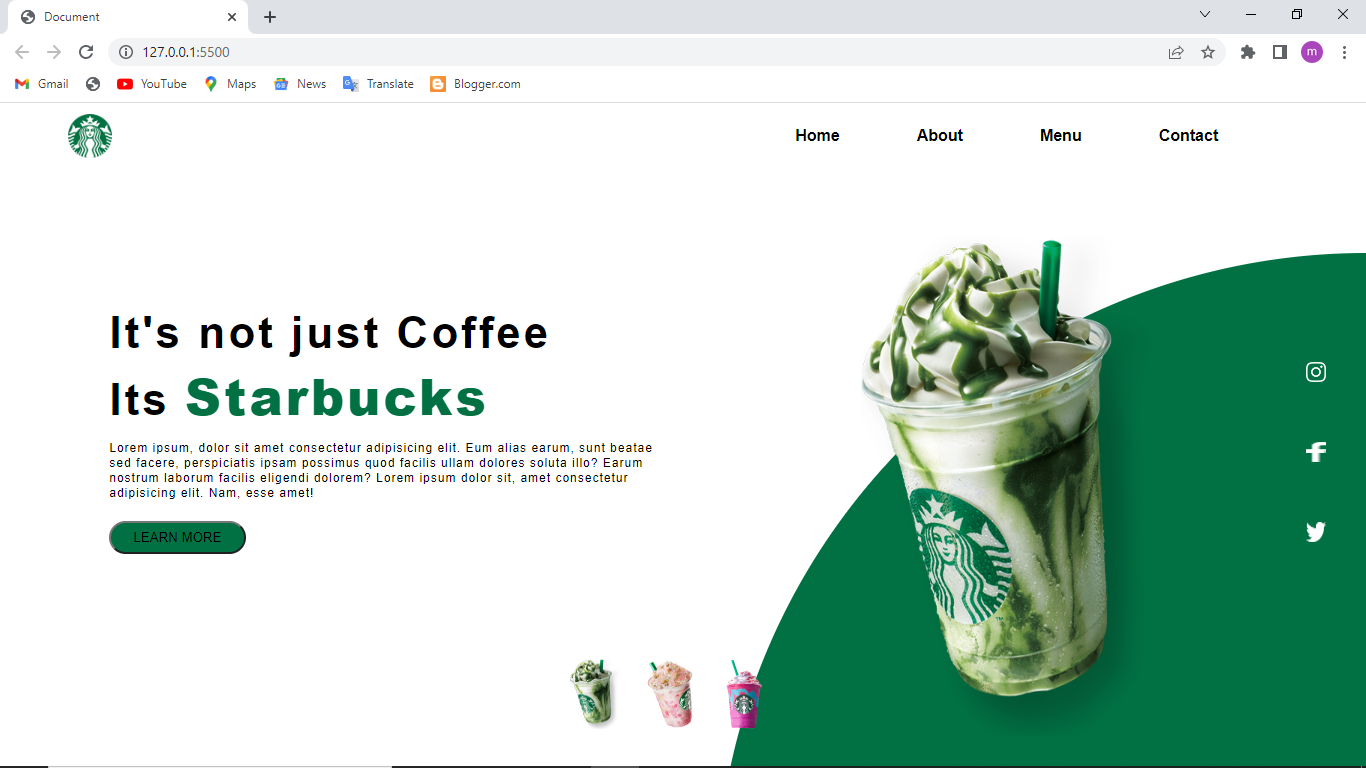Viewport: 1366px width, 768px height.
Task: Open a new tab with the plus button
Action: (x=270, y=17)
